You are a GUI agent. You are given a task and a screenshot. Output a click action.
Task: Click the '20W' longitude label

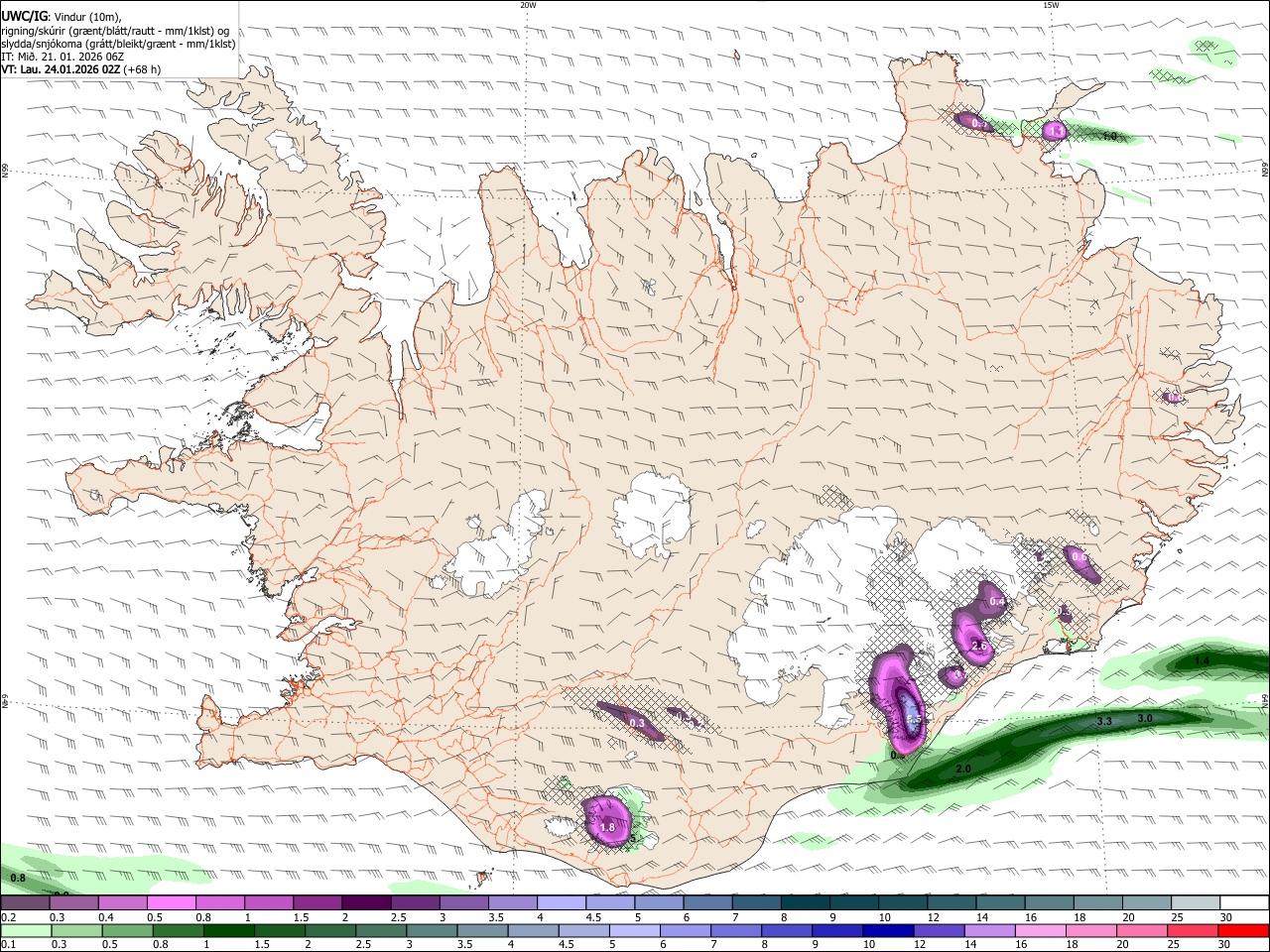pyautogui.click(x=528, y=5)
